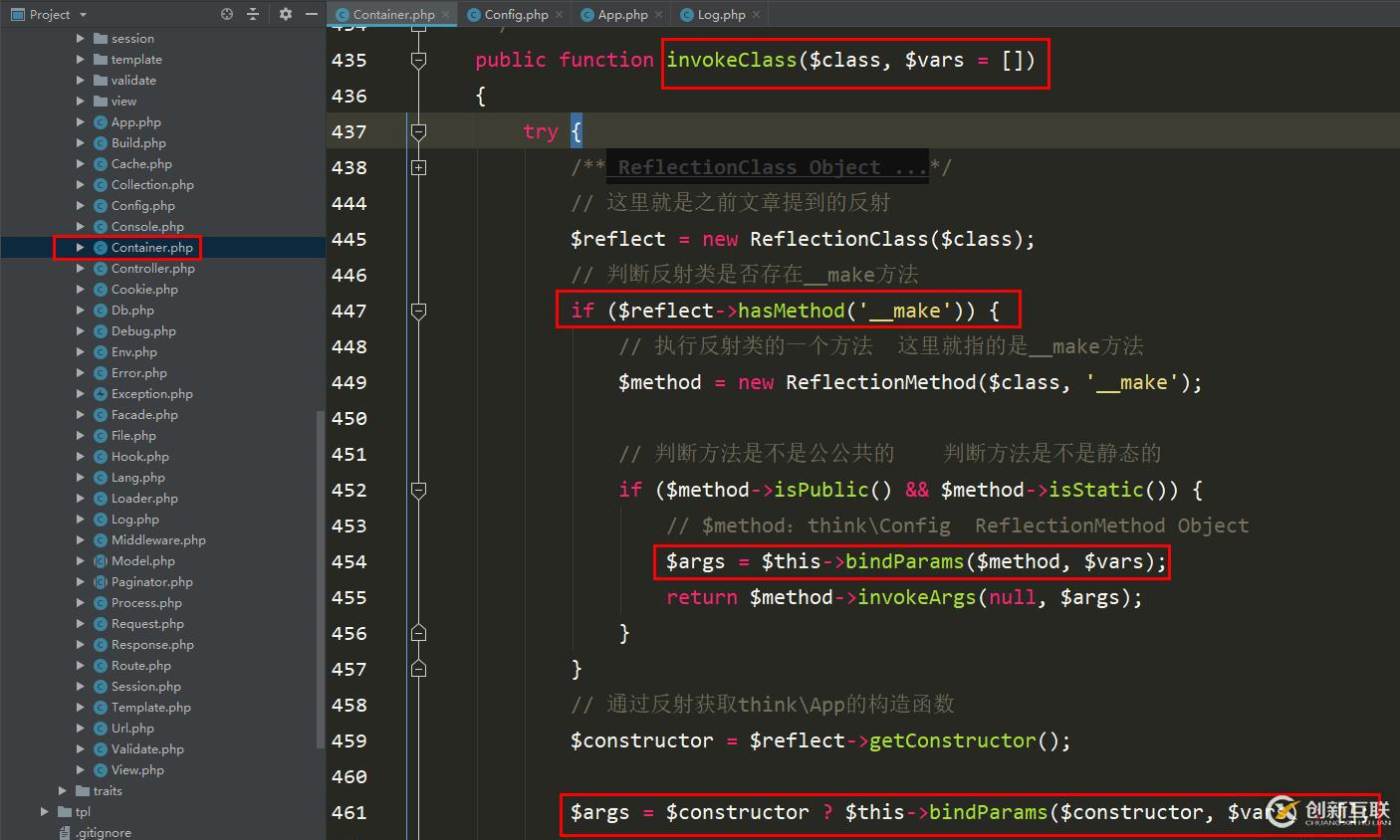
Task: Click the Collapse All icon in Project toolbar
Action: click(x=251, y=14)
